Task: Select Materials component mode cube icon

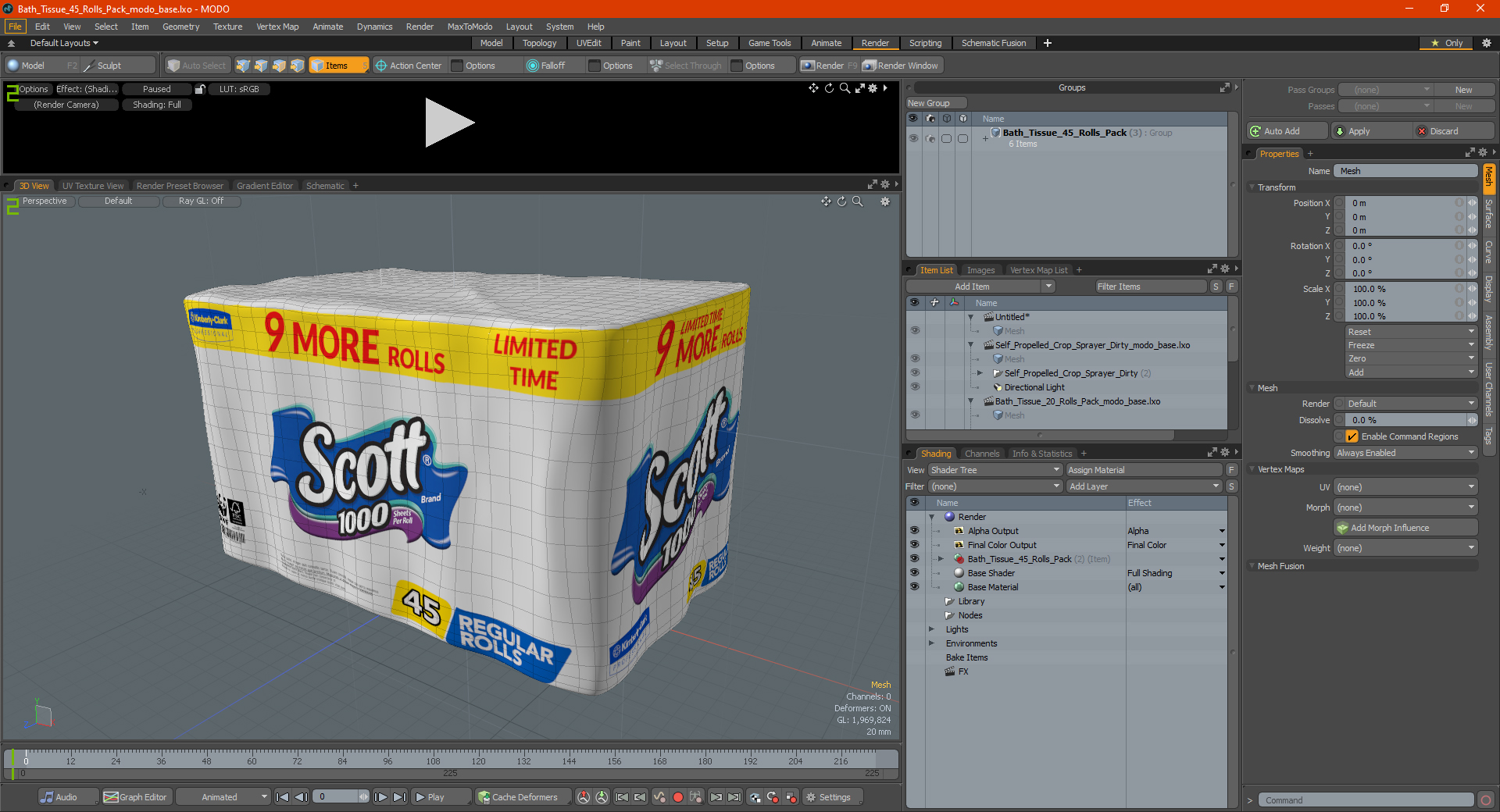Action: click(297, 66)
